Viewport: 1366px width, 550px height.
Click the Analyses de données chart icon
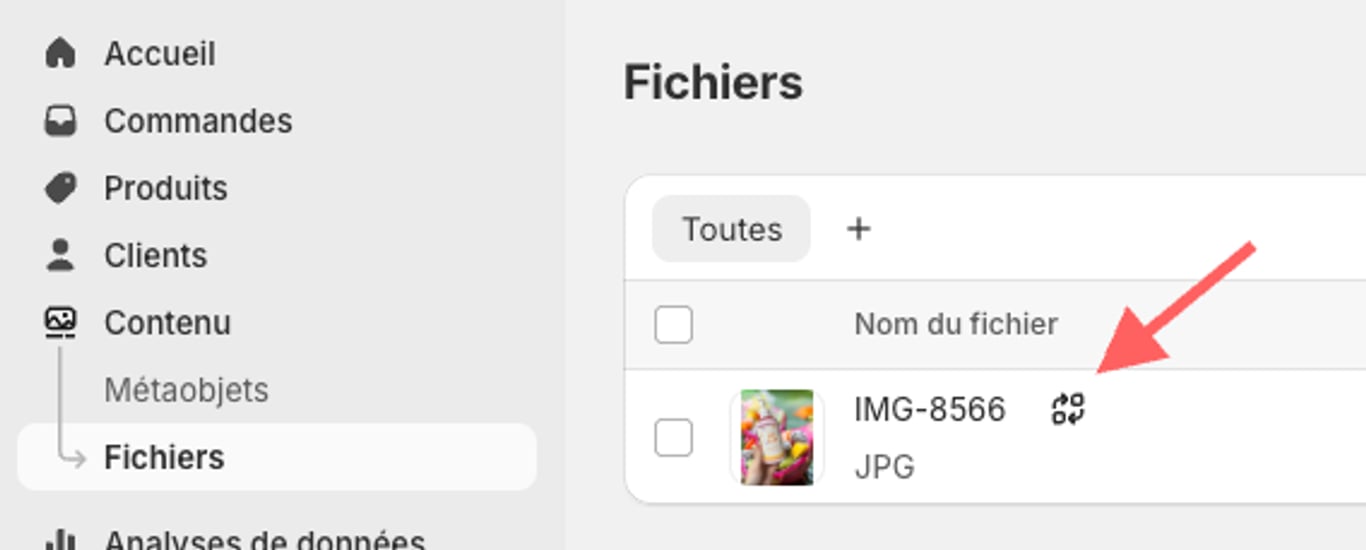coord(60,541)
